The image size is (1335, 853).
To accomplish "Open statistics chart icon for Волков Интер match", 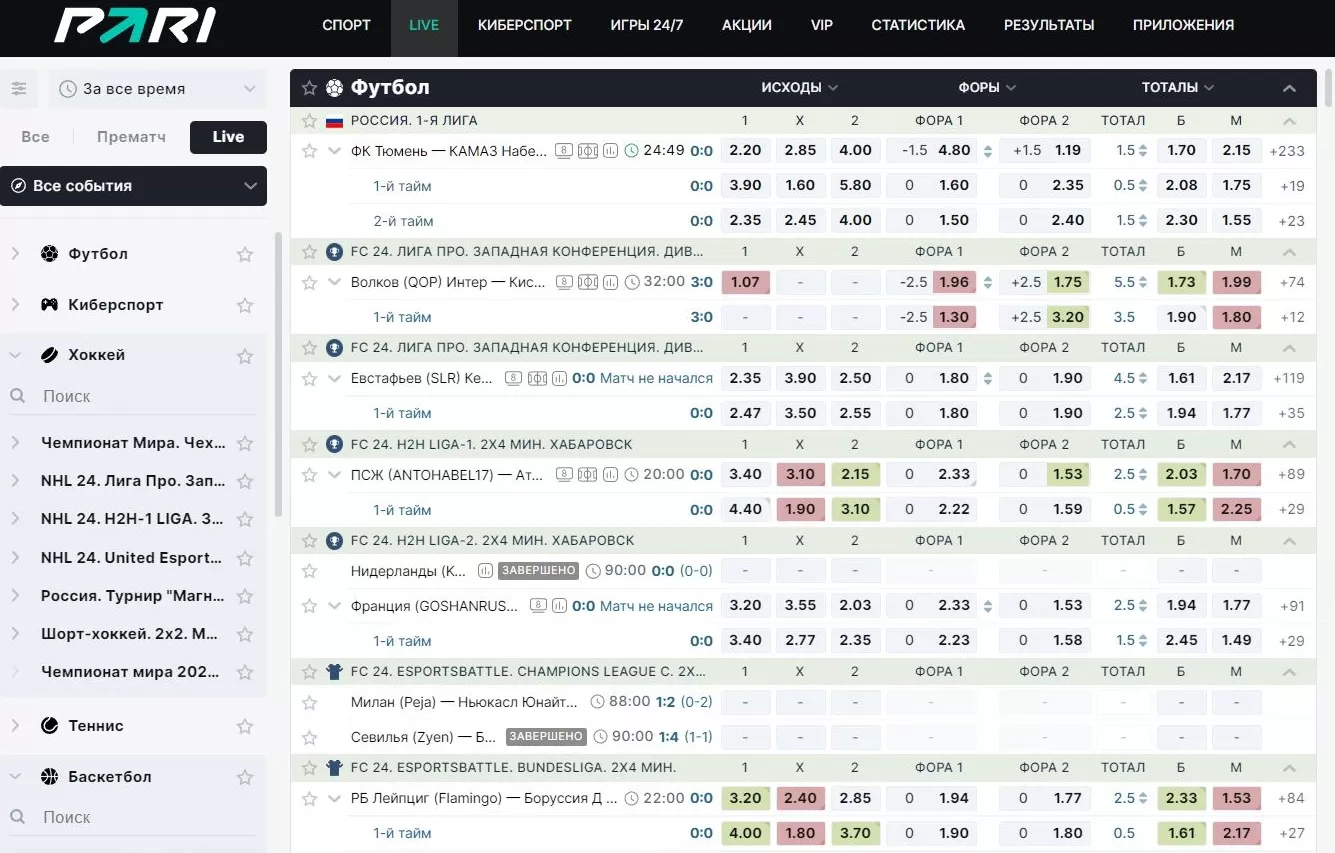I will (610, 282).
